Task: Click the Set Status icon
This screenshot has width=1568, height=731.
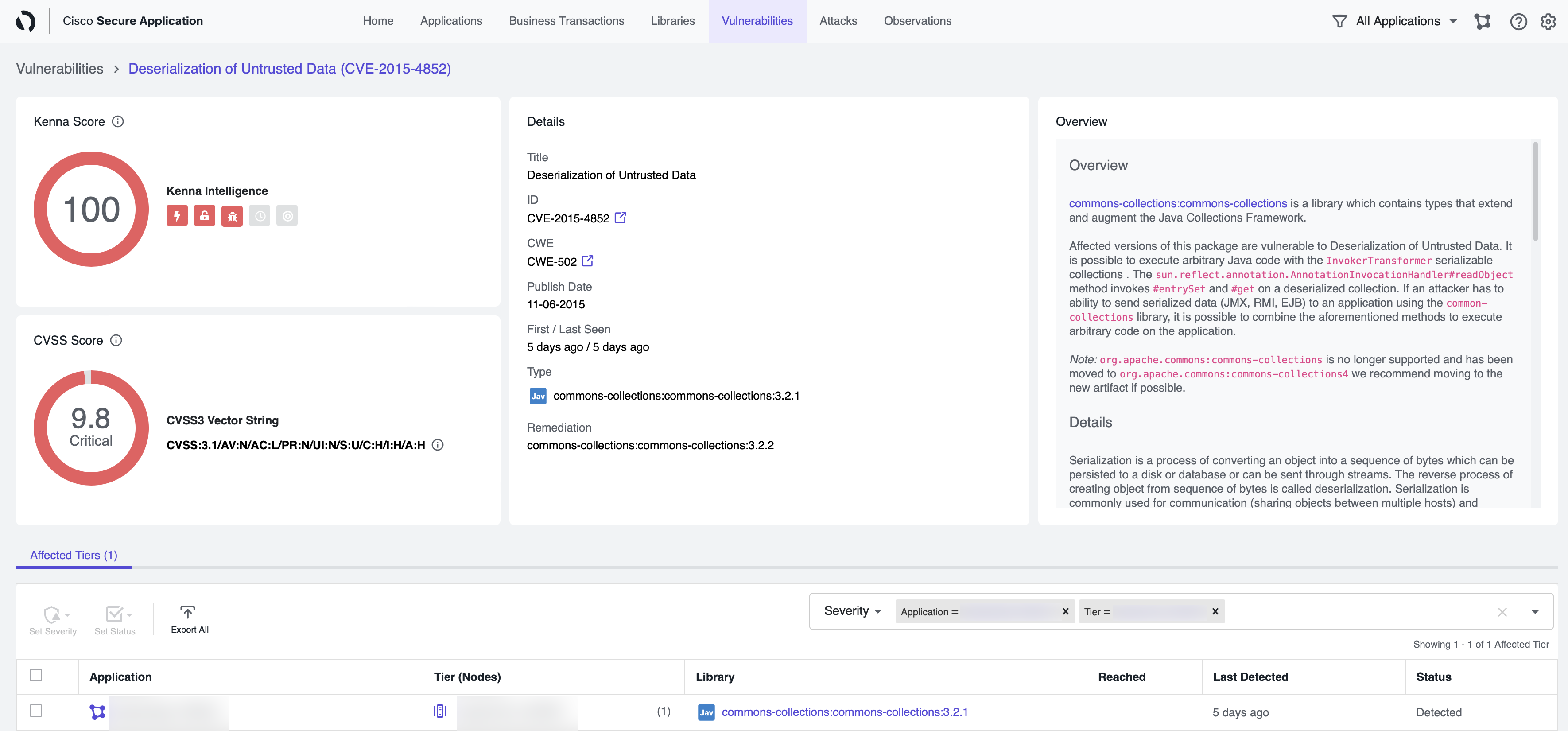Action: click(x=115, y=614)
